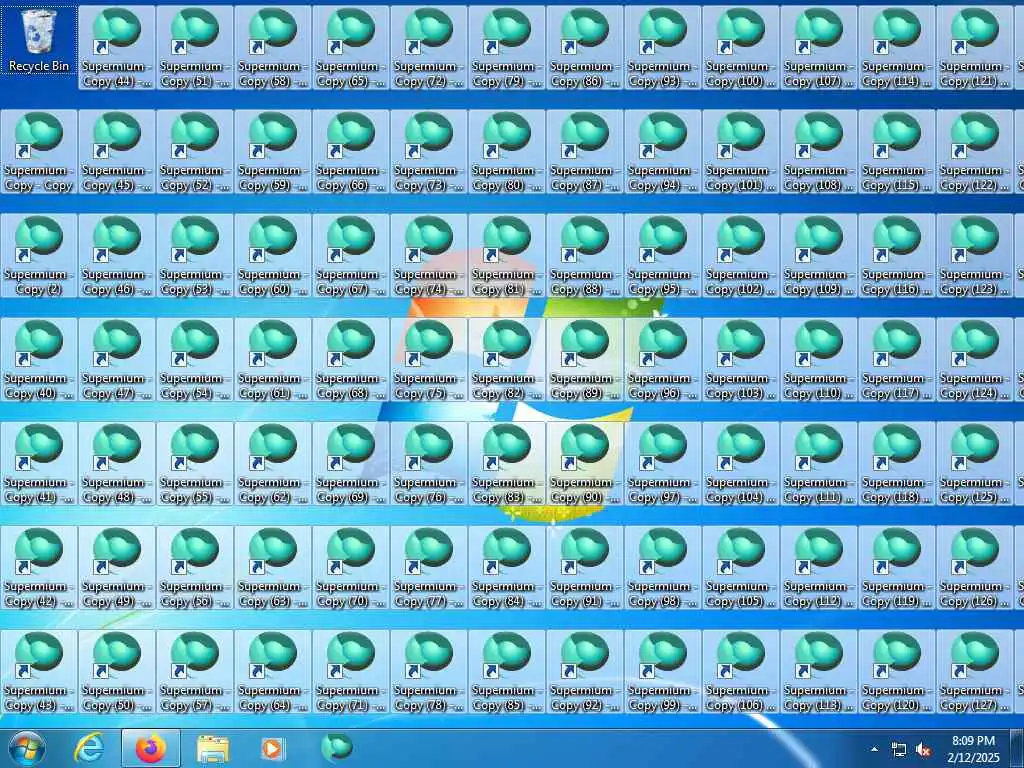Open the network status tray icon
This screenshot has height=768, width=1024.
(899, 750)
